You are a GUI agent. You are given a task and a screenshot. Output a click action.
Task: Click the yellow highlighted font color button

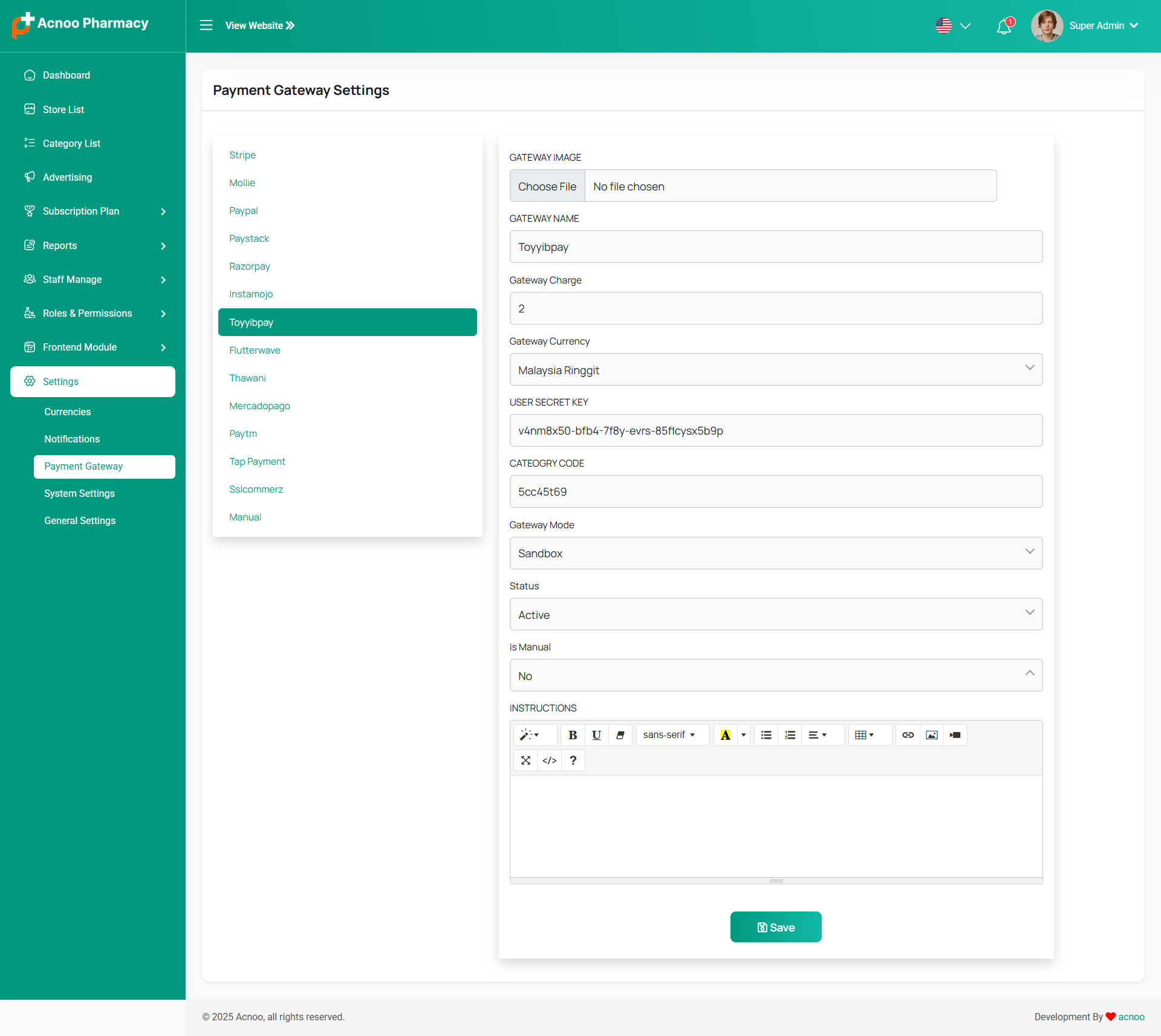click(725, 735)
